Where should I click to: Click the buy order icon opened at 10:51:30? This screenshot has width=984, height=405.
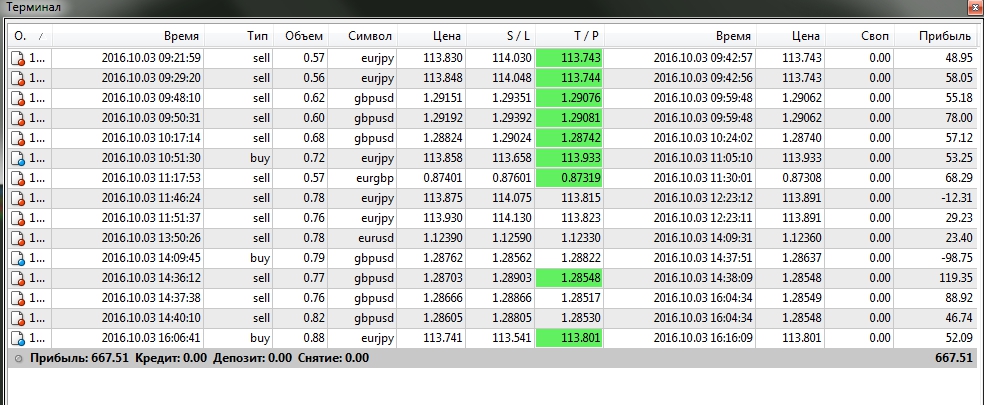pyautogui.click(x=18, y=158)
